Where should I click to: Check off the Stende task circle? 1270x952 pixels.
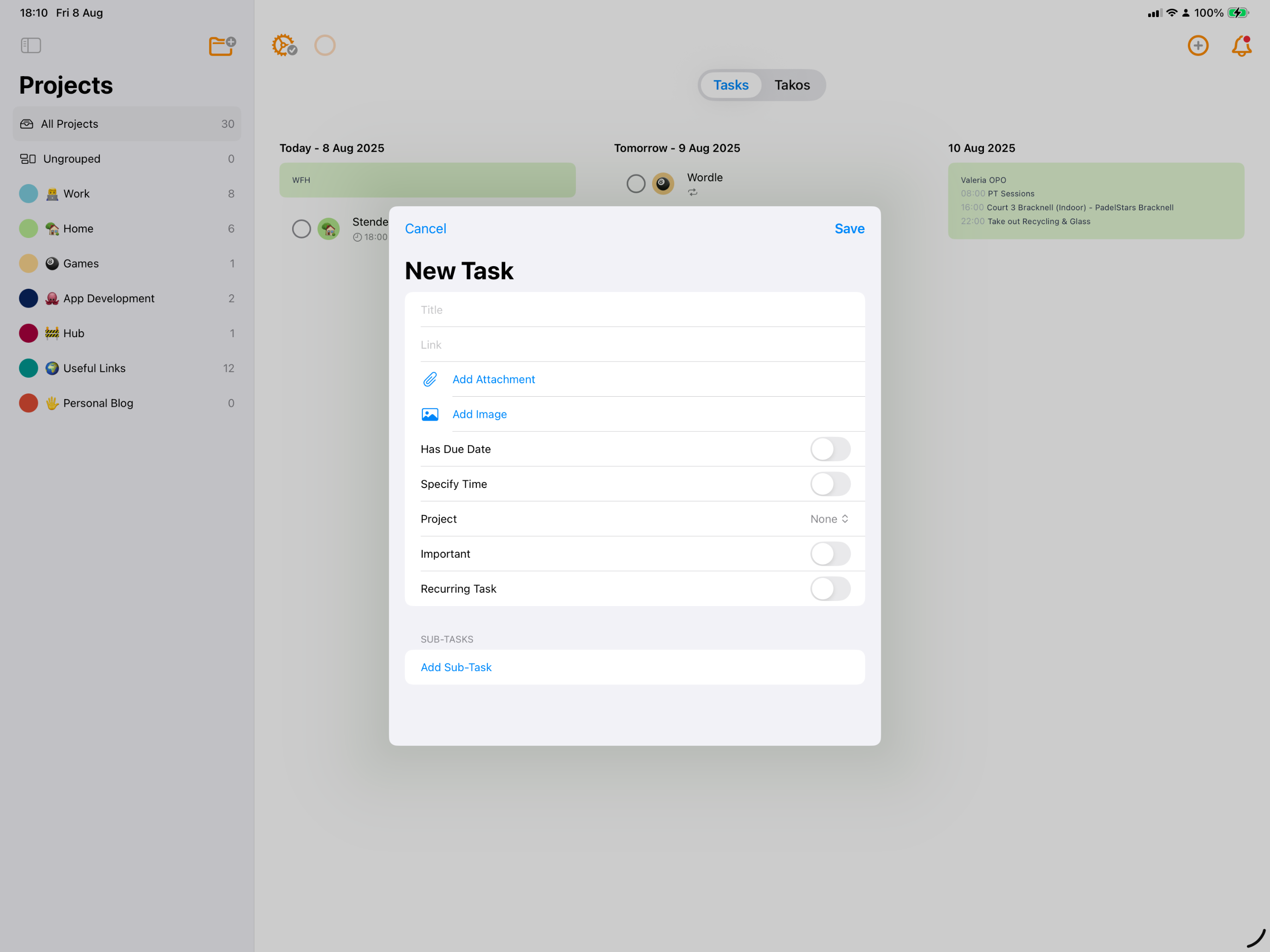[x=301, y=229]
